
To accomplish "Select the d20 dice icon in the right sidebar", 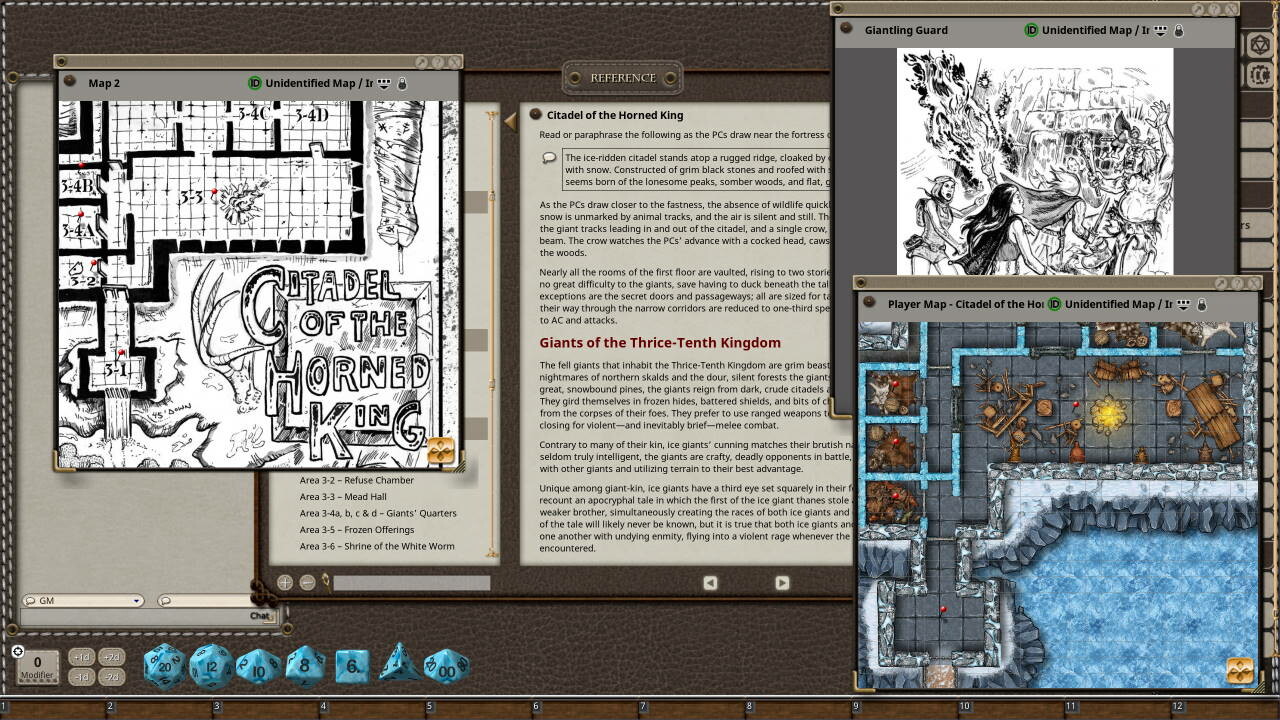I will tap(1259, 43).
